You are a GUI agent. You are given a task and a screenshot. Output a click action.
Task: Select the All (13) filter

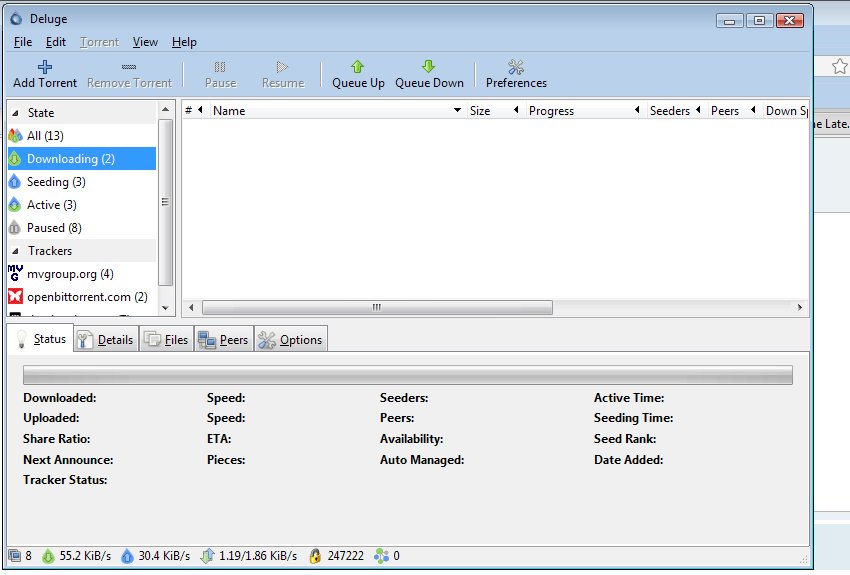[82, 135]
